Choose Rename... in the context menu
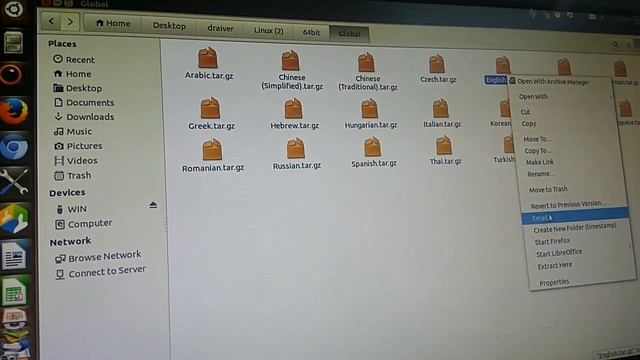 [541, 174]
